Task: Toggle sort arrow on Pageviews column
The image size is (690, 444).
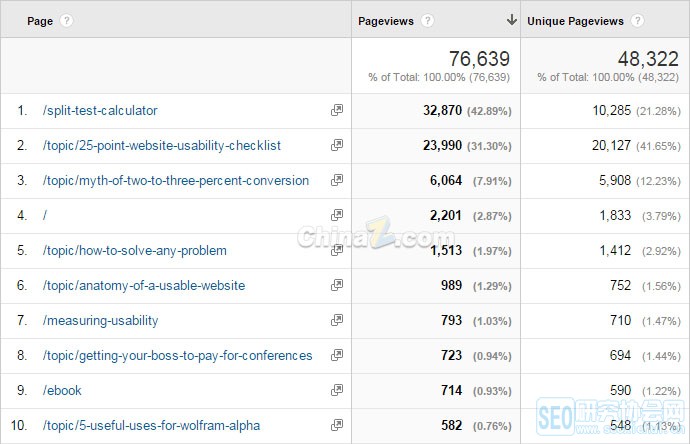Action: tap(511, 20)
